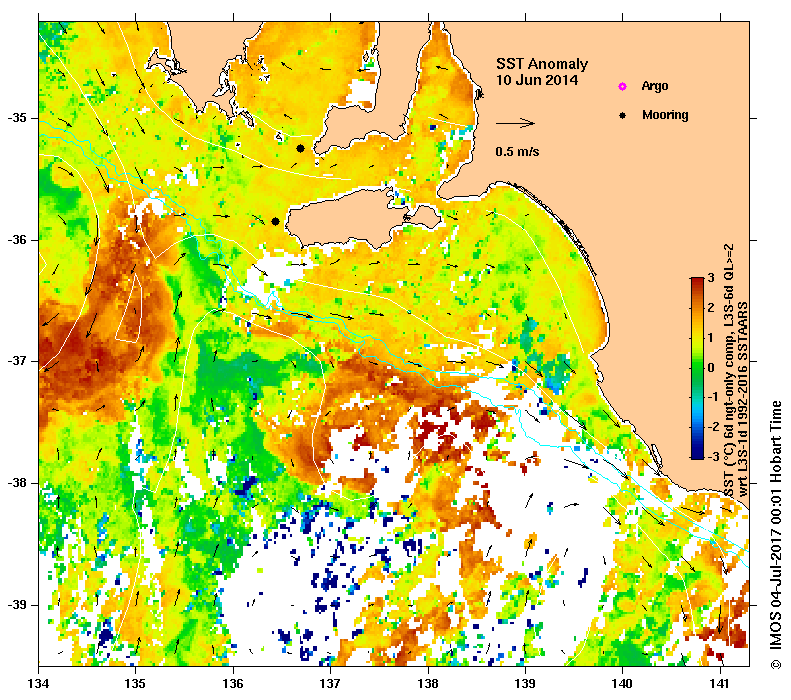The width and height of the screenshot is (791, 700).
Task: Click the '0.5 m/s' scale label
Action: pyautogui.click(x=517, y=151)
